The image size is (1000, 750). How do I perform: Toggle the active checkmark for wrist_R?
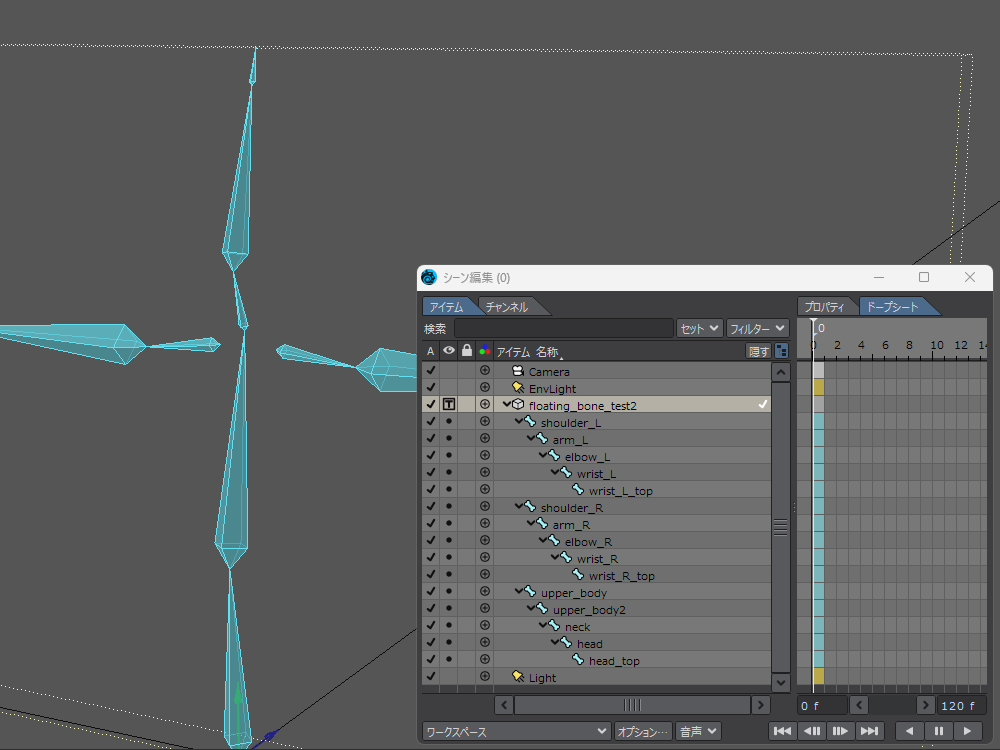click(431, 558)
